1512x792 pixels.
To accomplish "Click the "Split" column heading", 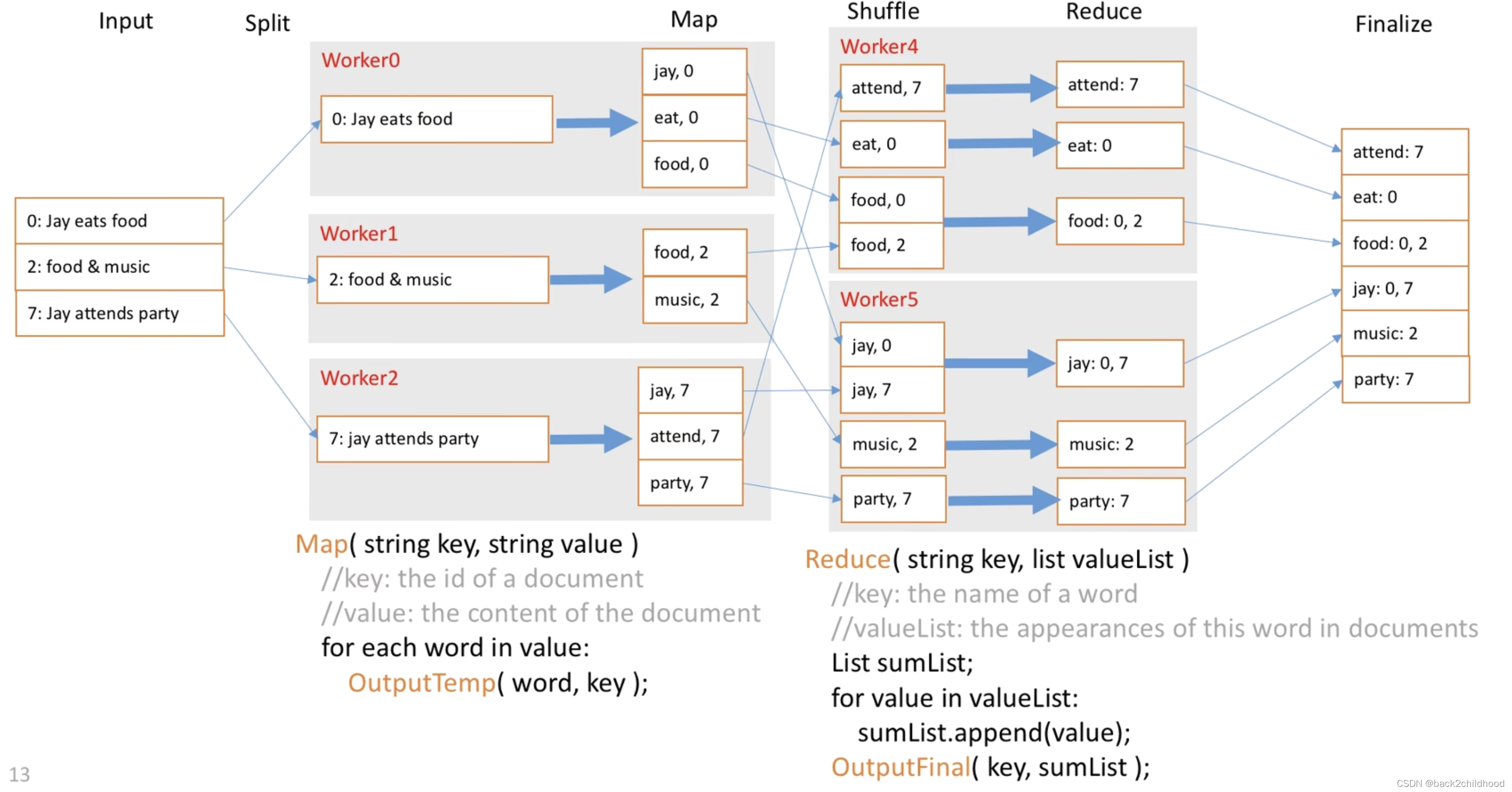I will (267, 24).
